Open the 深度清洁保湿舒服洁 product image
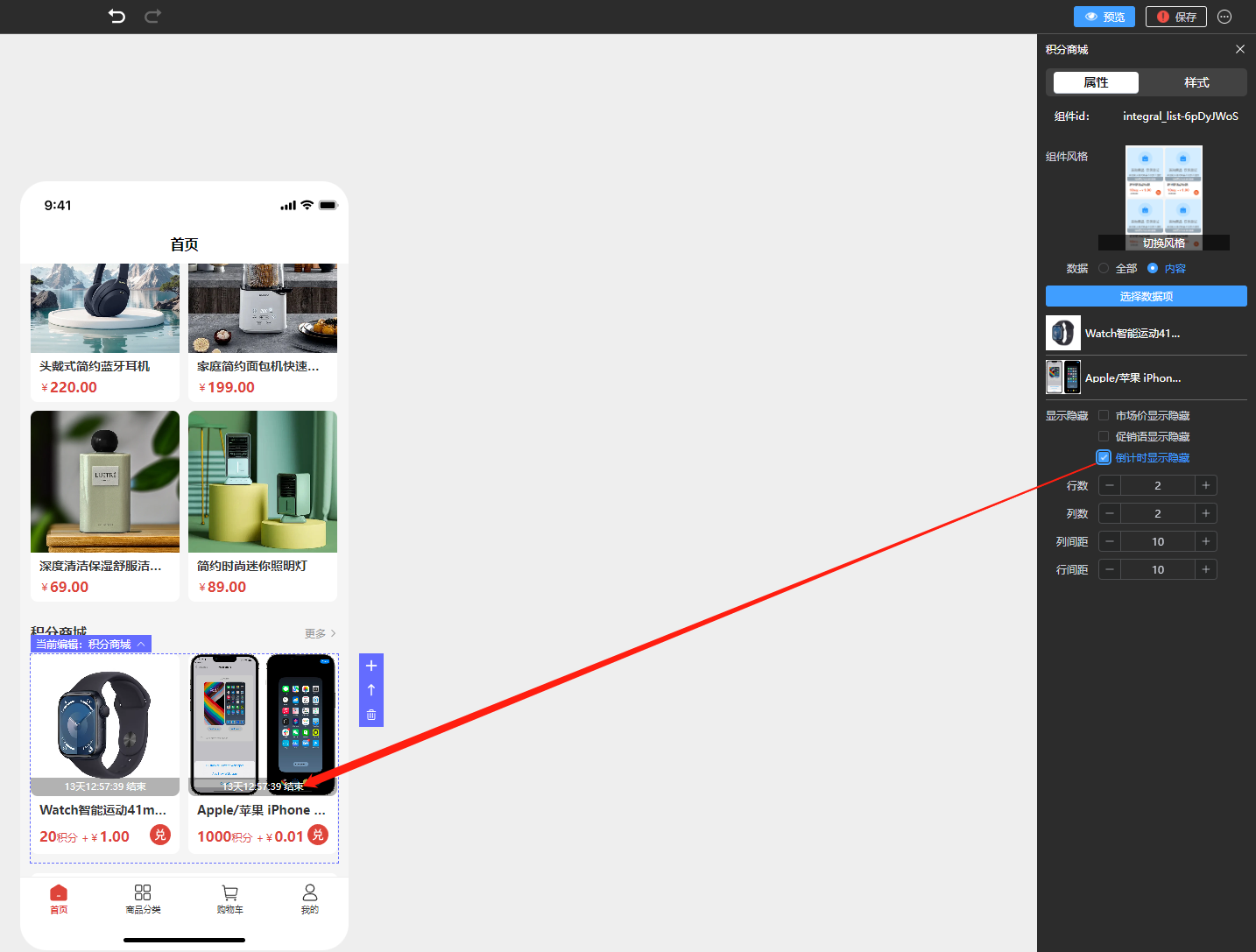The width and height of the screenshot is (1256, 952). click(x=105, y=482)
